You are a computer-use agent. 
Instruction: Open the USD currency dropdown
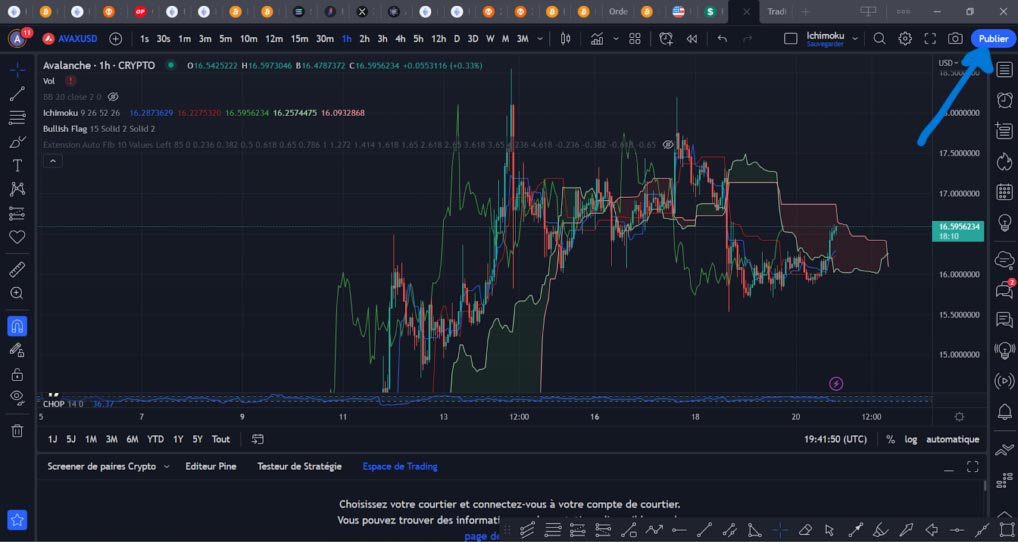948,63
